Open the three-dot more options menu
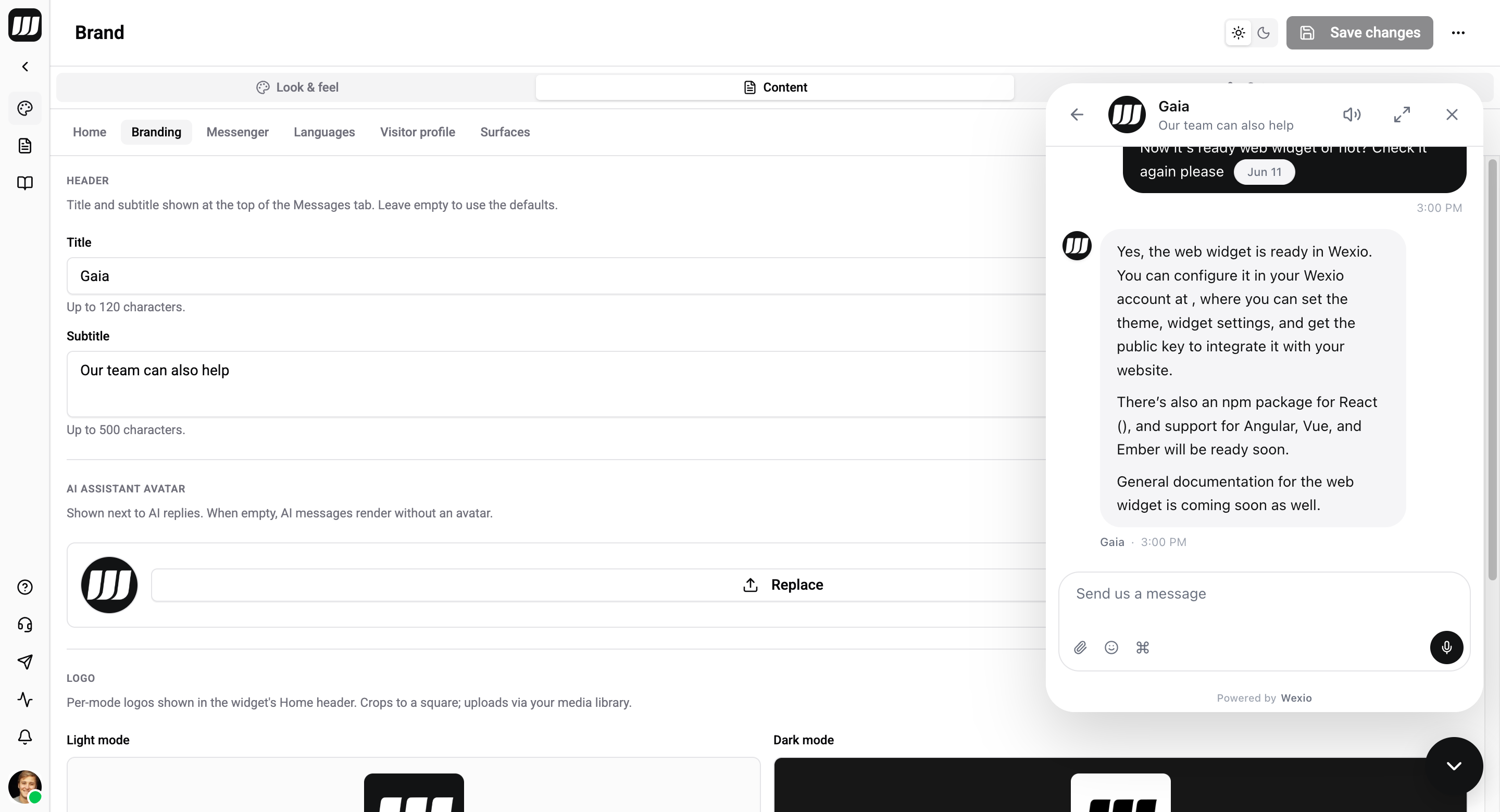 (x=1458, y=33)
